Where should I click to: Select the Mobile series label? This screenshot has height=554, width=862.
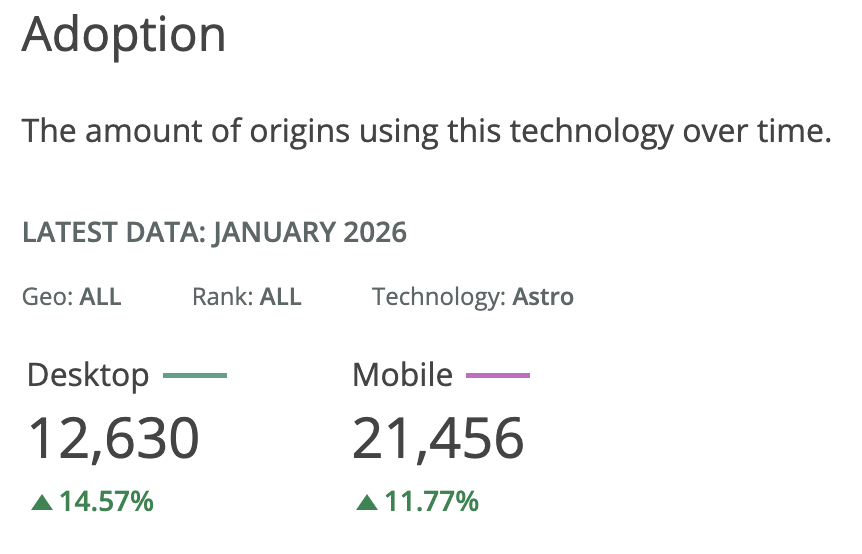pos(402,375)
